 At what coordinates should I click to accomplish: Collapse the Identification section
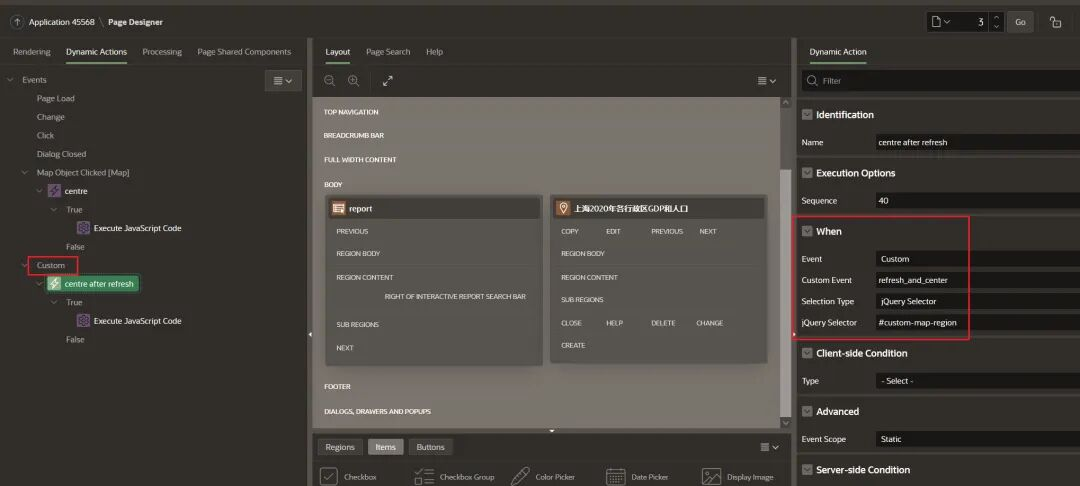[807, 115]
